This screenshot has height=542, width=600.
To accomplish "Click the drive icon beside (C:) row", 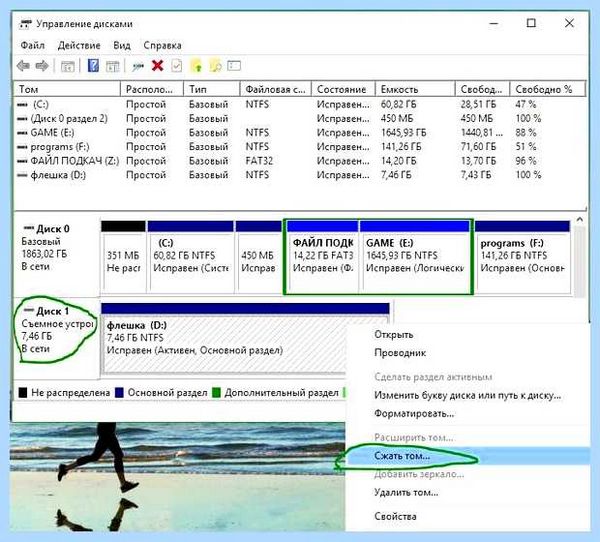I will coord(23,104).
